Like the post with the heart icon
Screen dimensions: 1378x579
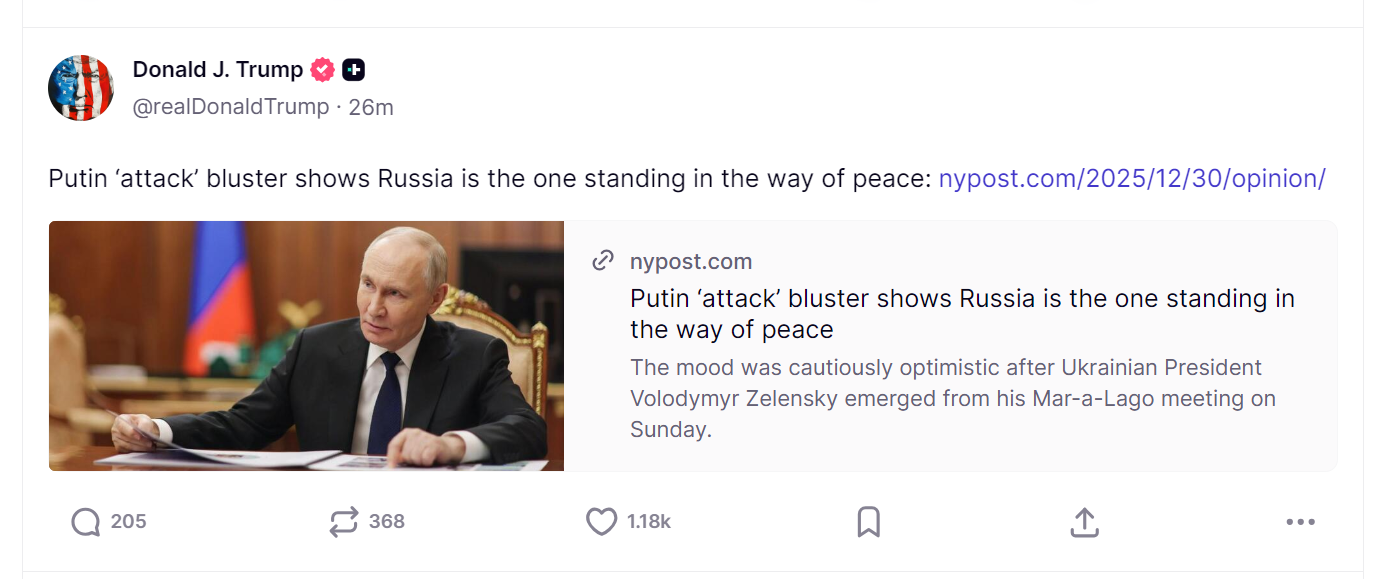pyautogui.click(x=601, y=522)
